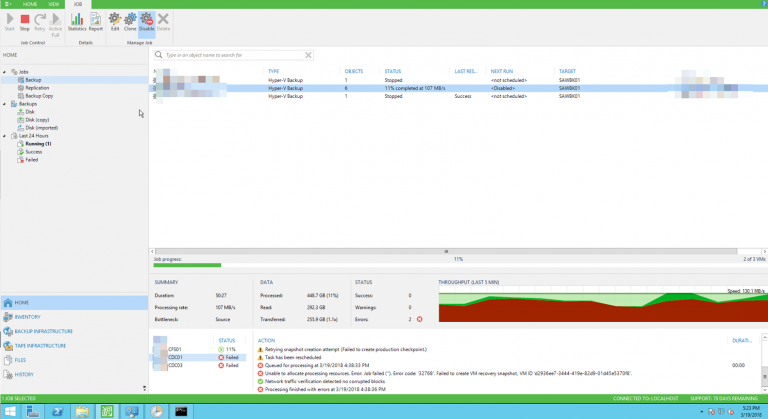This screenshot has height=419, width=768.
Task: Expand navigation pane options arrow
Action: [144, 388]
